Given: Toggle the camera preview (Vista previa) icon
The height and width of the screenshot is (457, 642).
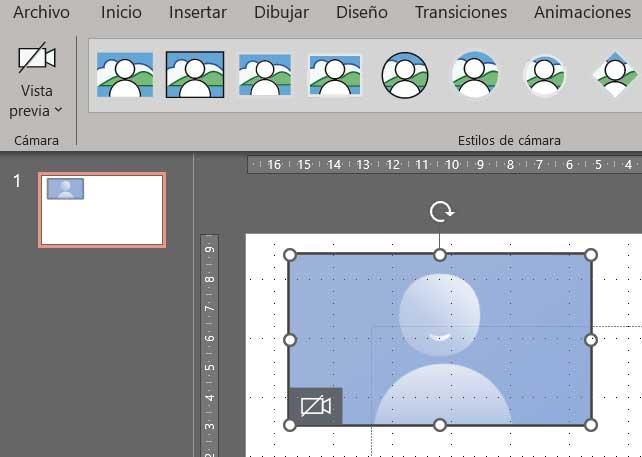Looking at the screenshot, I should tap(36, 58).
